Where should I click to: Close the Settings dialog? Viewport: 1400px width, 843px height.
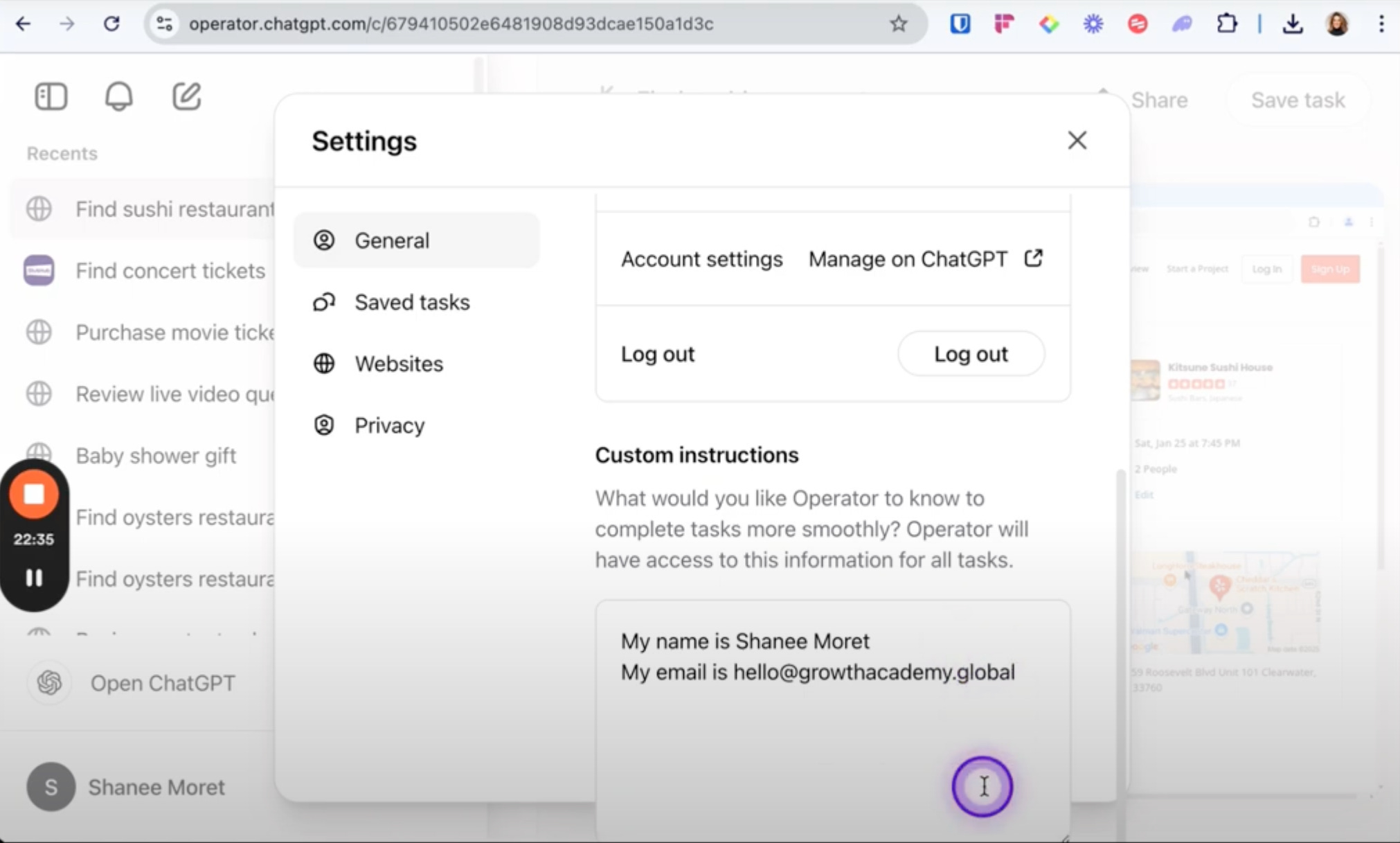pyautogui.click(x=1077, y=141)
